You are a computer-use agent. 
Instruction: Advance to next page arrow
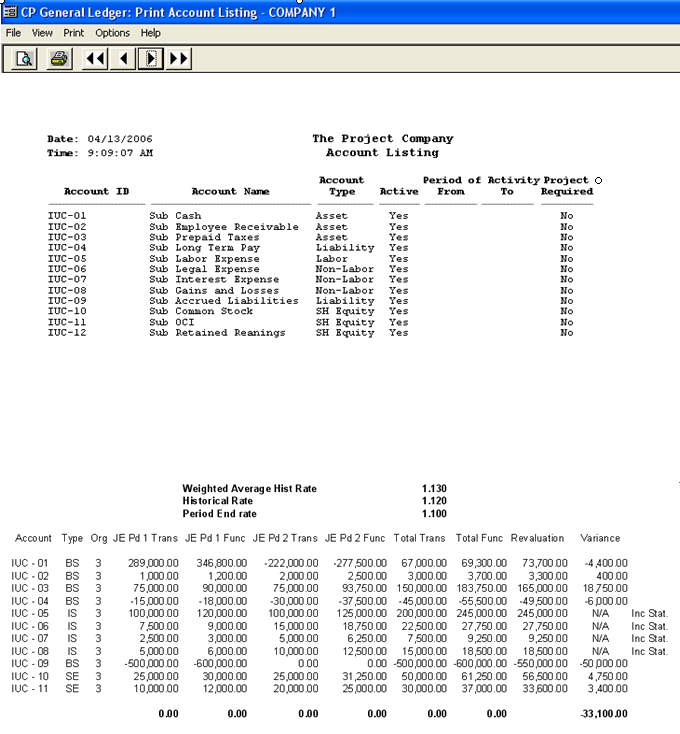(x=151, y=59)
